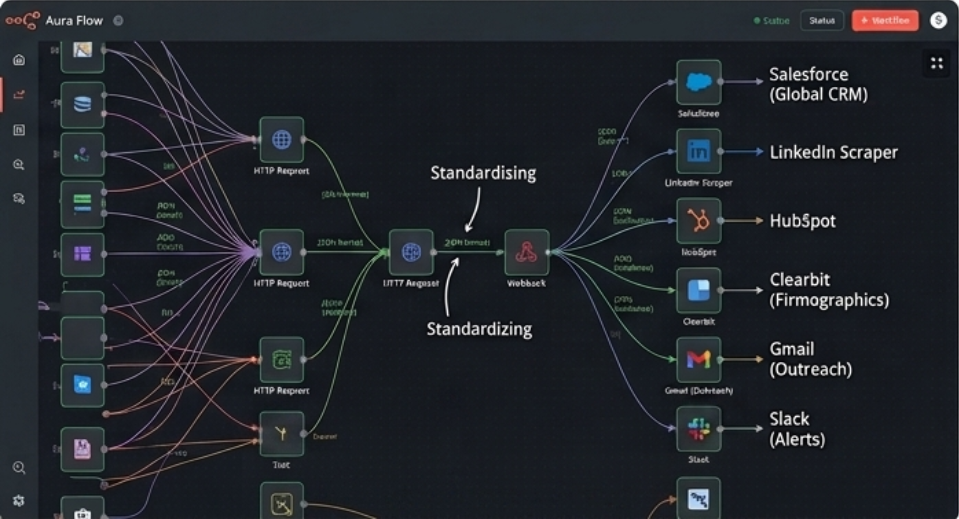The width and height of the screenshot is (959, 519).
Task: Select the Salesforce cloud node
Action: click(698, 82)
